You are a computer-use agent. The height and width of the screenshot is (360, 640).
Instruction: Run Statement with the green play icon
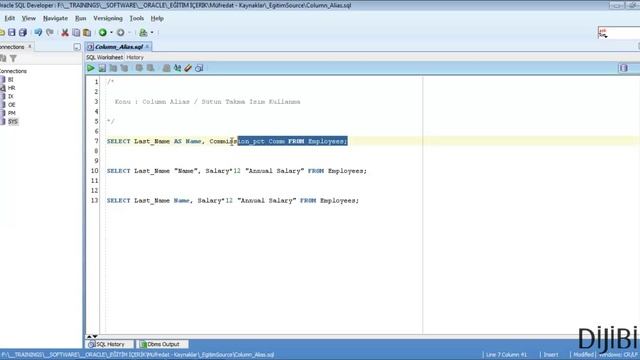point(91,68)
